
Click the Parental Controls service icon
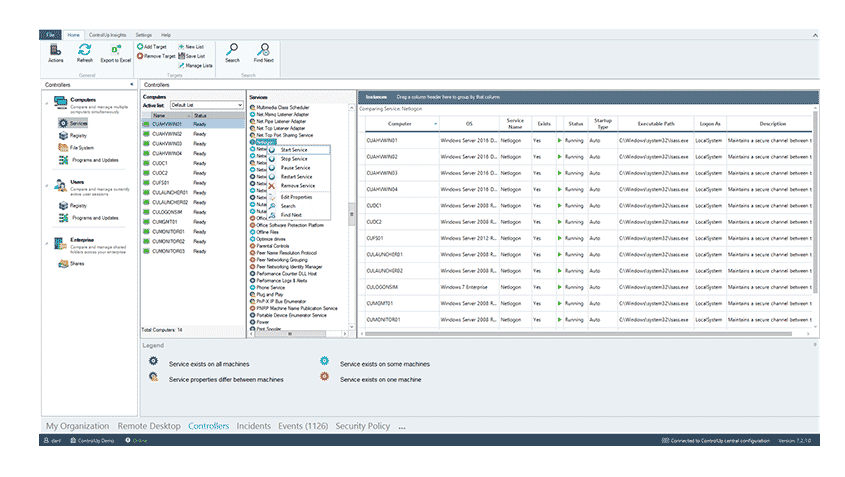click(x=252, y=246)
